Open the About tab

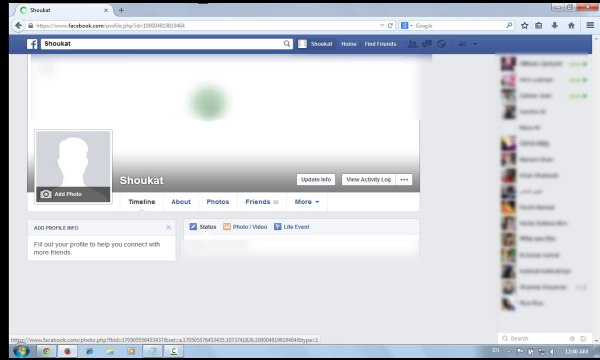pyautogui.click(x=181, y=202)
